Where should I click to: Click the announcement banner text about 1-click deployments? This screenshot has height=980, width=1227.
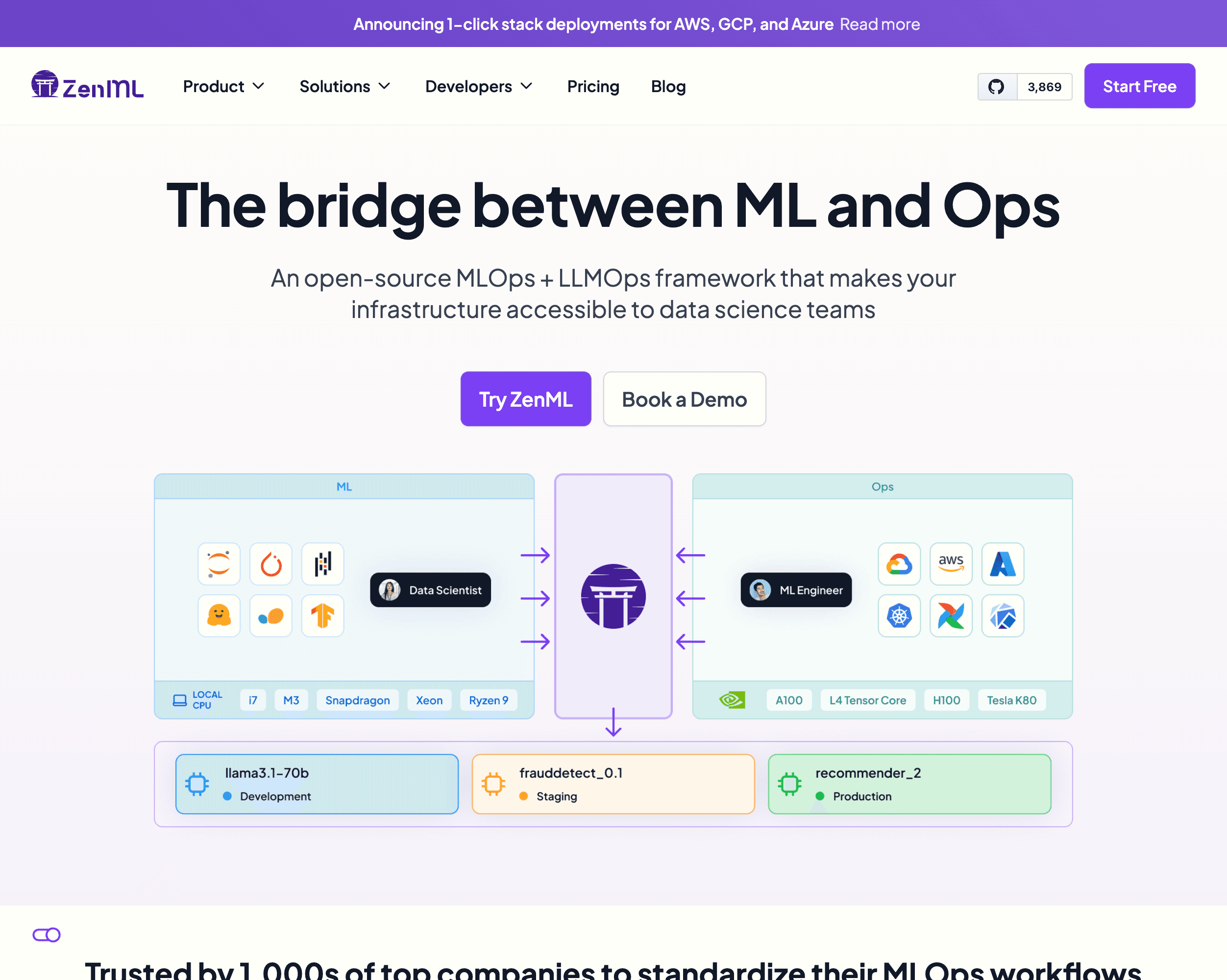593,24
